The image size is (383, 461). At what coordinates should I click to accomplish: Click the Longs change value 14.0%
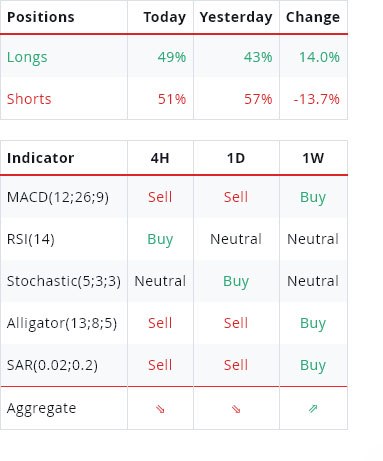319,57
